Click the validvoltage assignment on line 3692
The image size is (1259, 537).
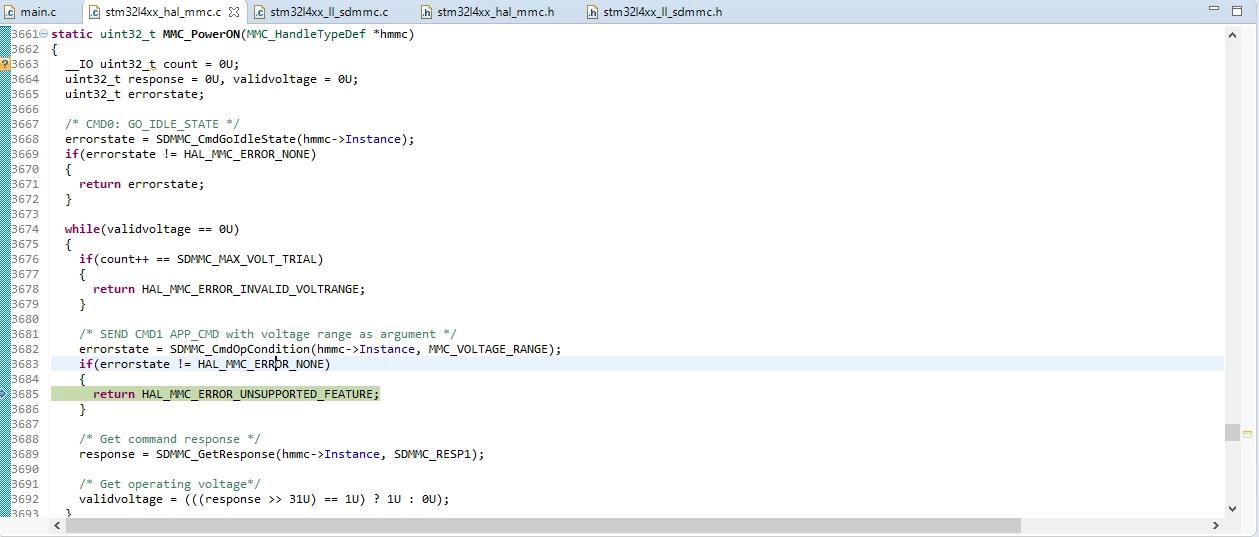(x=264, y=499)
